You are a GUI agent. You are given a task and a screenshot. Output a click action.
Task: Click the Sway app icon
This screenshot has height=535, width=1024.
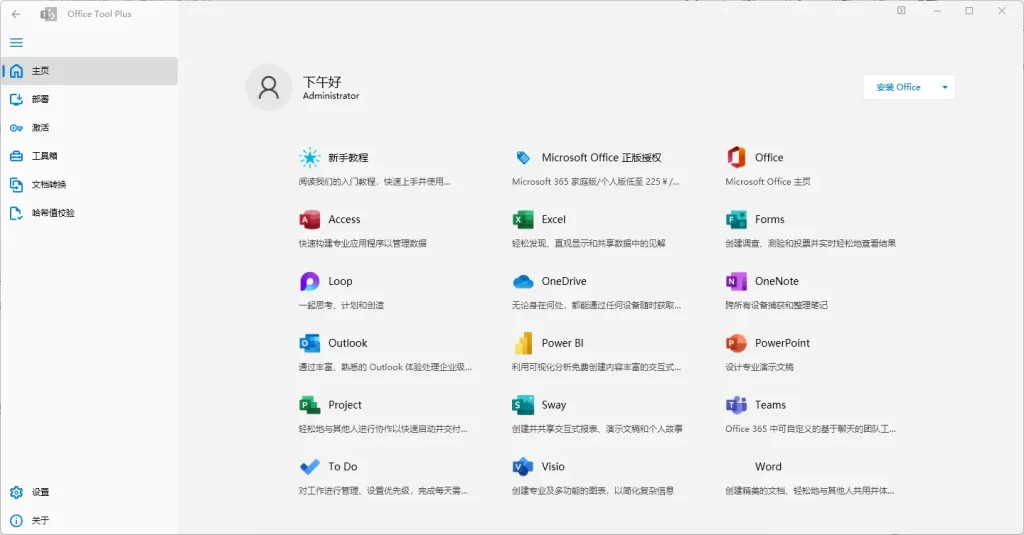523,405
